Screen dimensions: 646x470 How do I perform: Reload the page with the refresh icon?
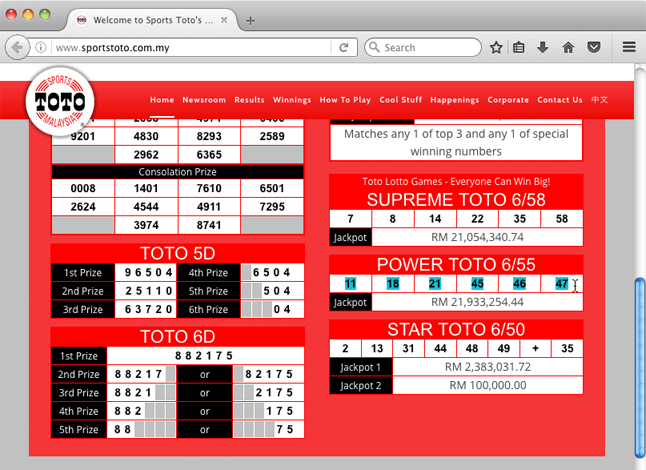[x=343, y=47]
